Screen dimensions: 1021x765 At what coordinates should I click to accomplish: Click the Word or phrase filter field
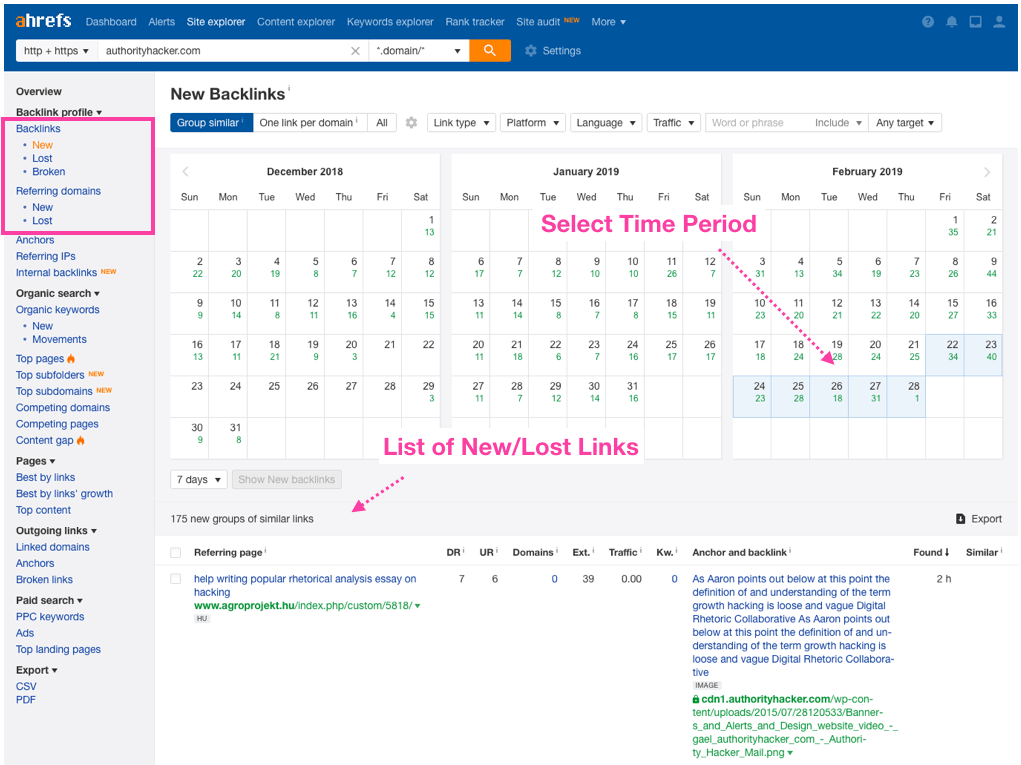click(x=757, y=122)
